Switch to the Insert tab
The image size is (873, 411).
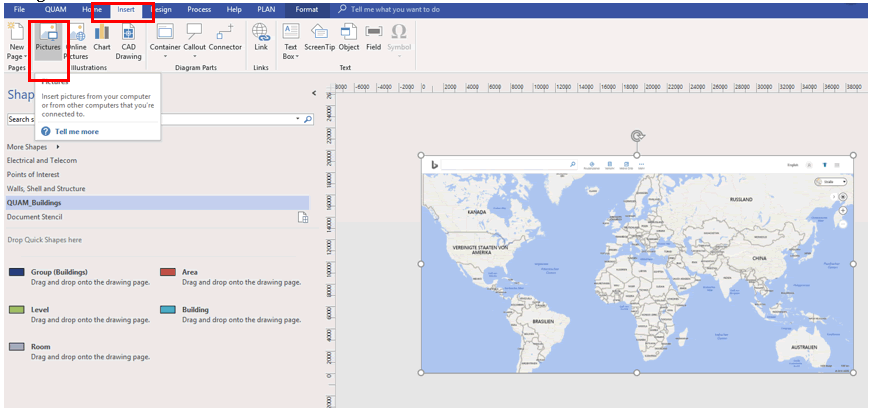(x=126, y=9)
